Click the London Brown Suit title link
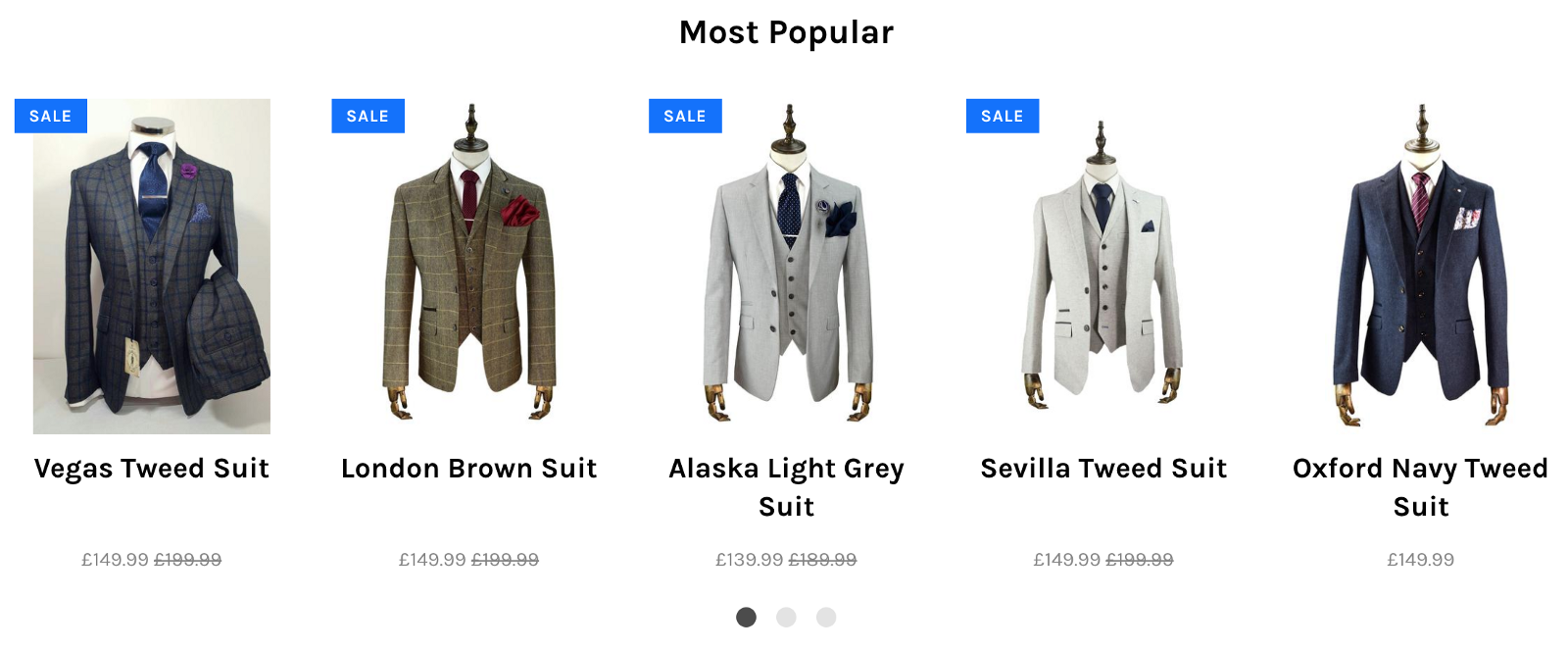1568x650 pixels. (469, 469)
